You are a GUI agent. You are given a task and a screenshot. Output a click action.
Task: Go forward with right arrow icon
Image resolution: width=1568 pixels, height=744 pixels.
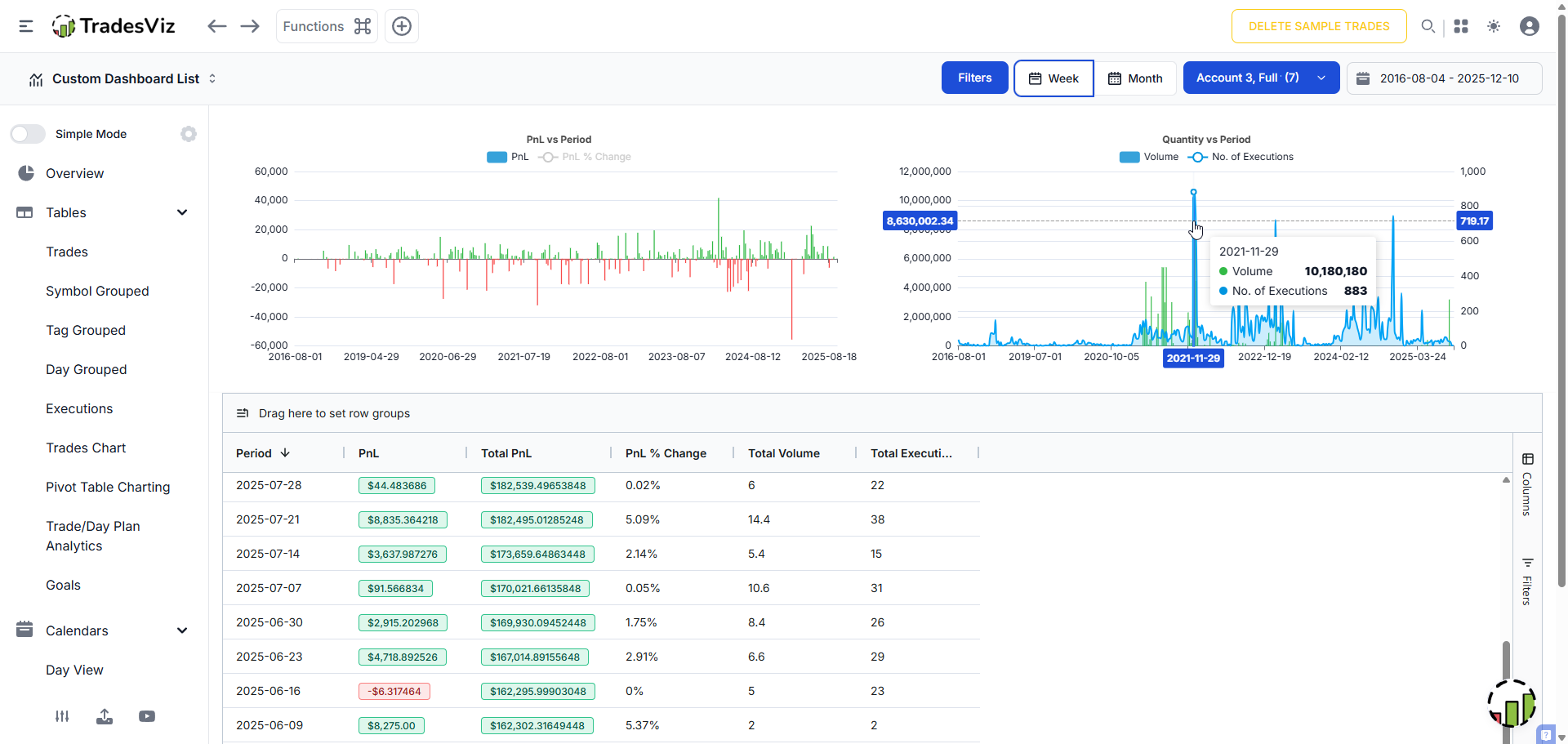point(250,26)
